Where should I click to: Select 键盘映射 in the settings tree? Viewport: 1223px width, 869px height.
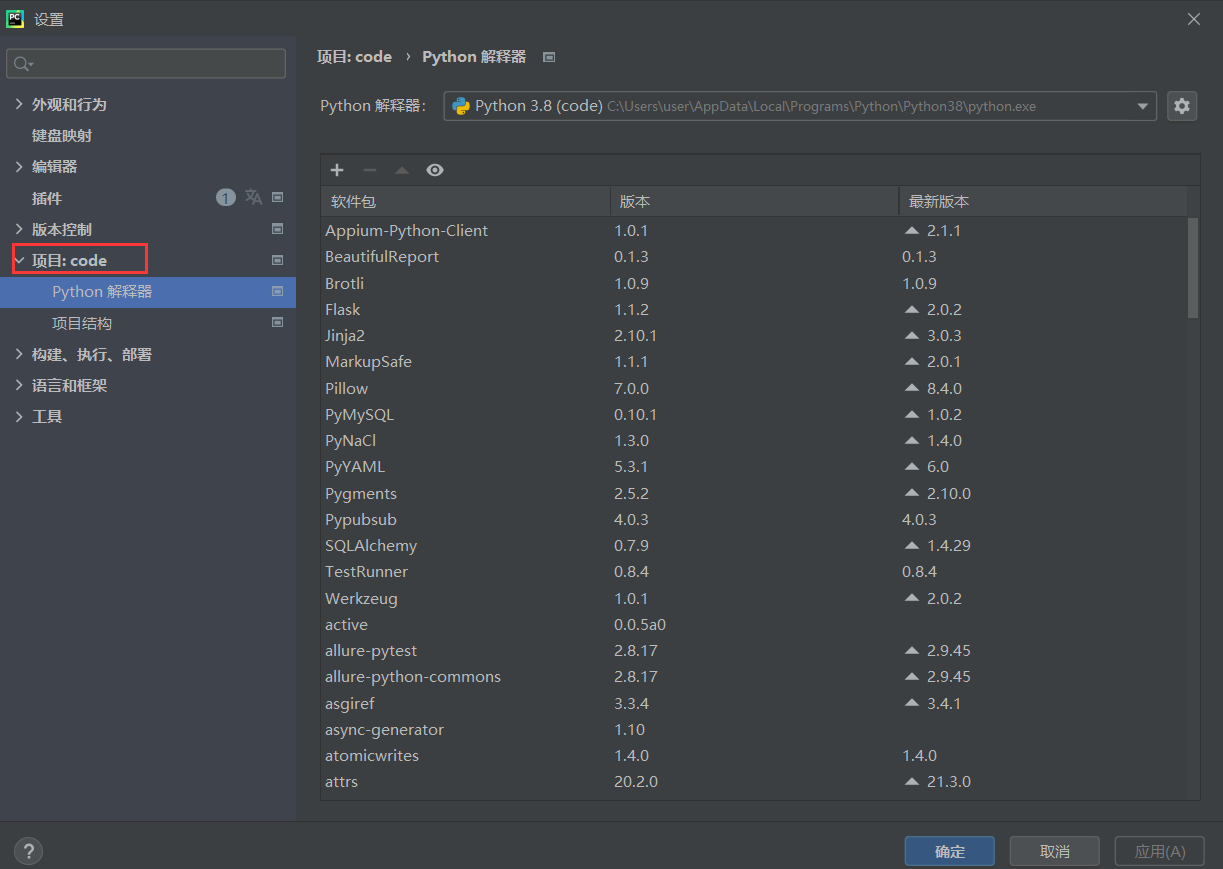pos(62,135)
